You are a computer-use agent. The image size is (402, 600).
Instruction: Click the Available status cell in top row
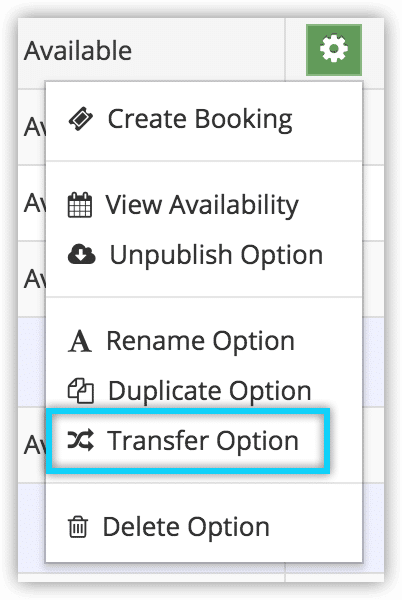coord(151,50)
